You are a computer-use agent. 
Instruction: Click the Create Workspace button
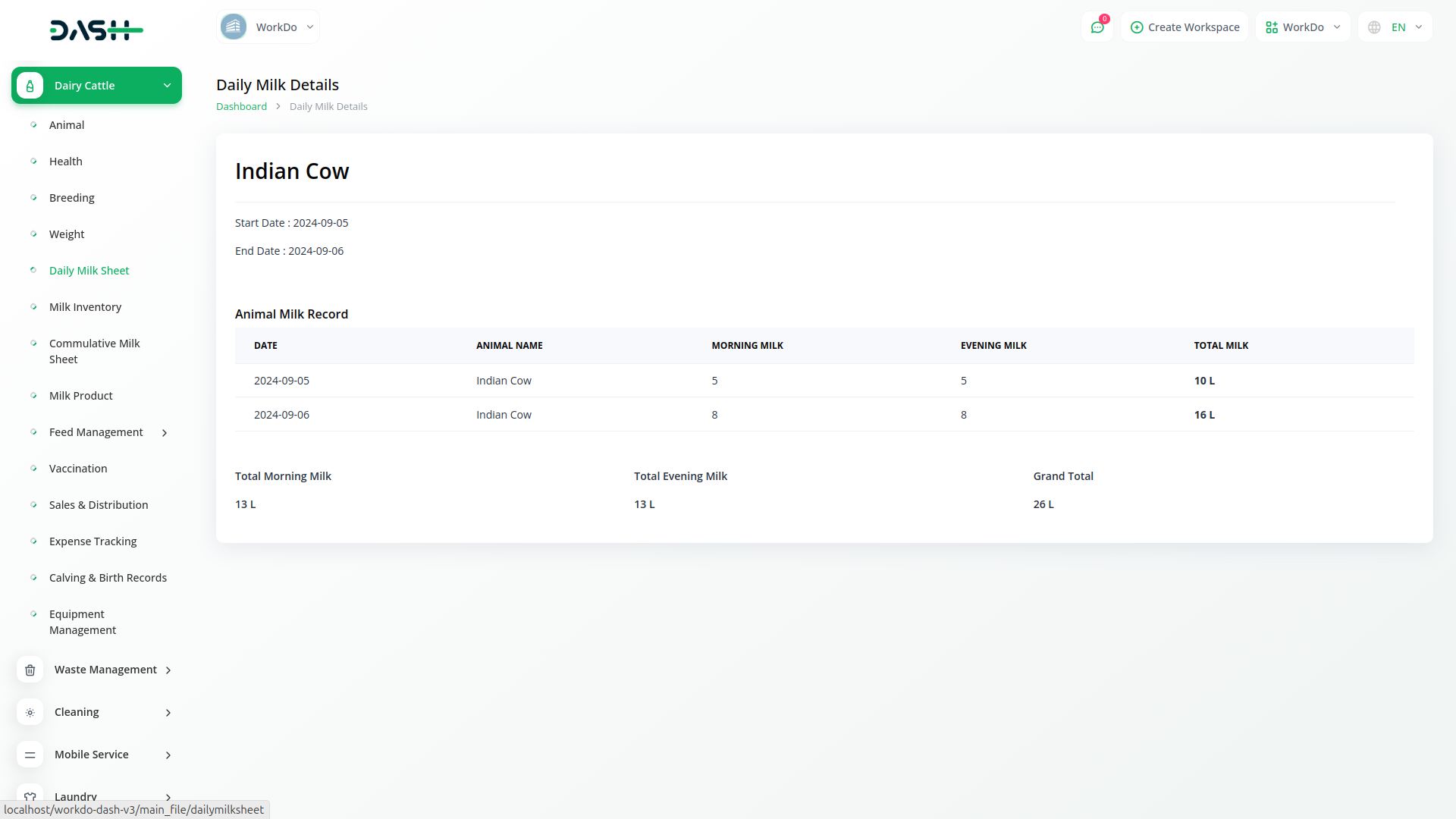[1185, 27]
